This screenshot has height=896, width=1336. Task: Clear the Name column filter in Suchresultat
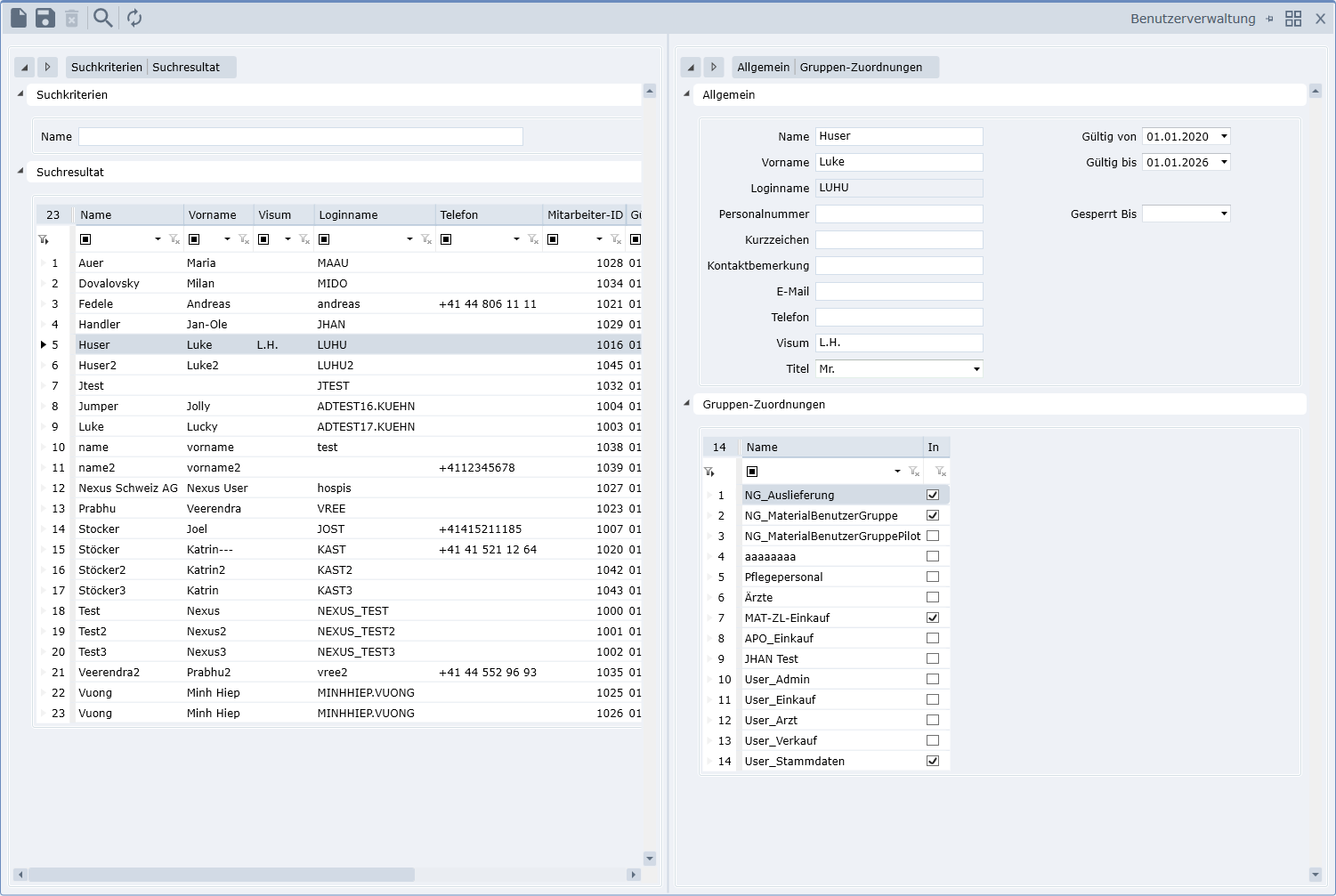coord(174,239)
